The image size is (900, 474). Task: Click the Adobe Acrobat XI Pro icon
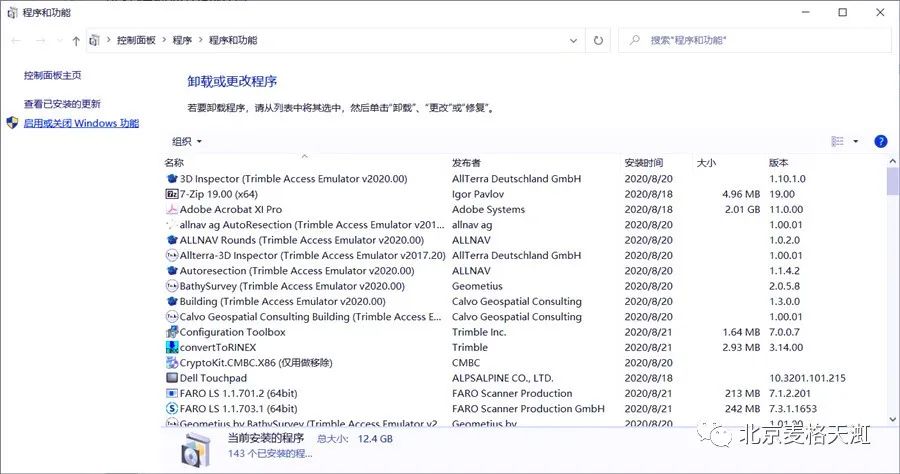172,209
